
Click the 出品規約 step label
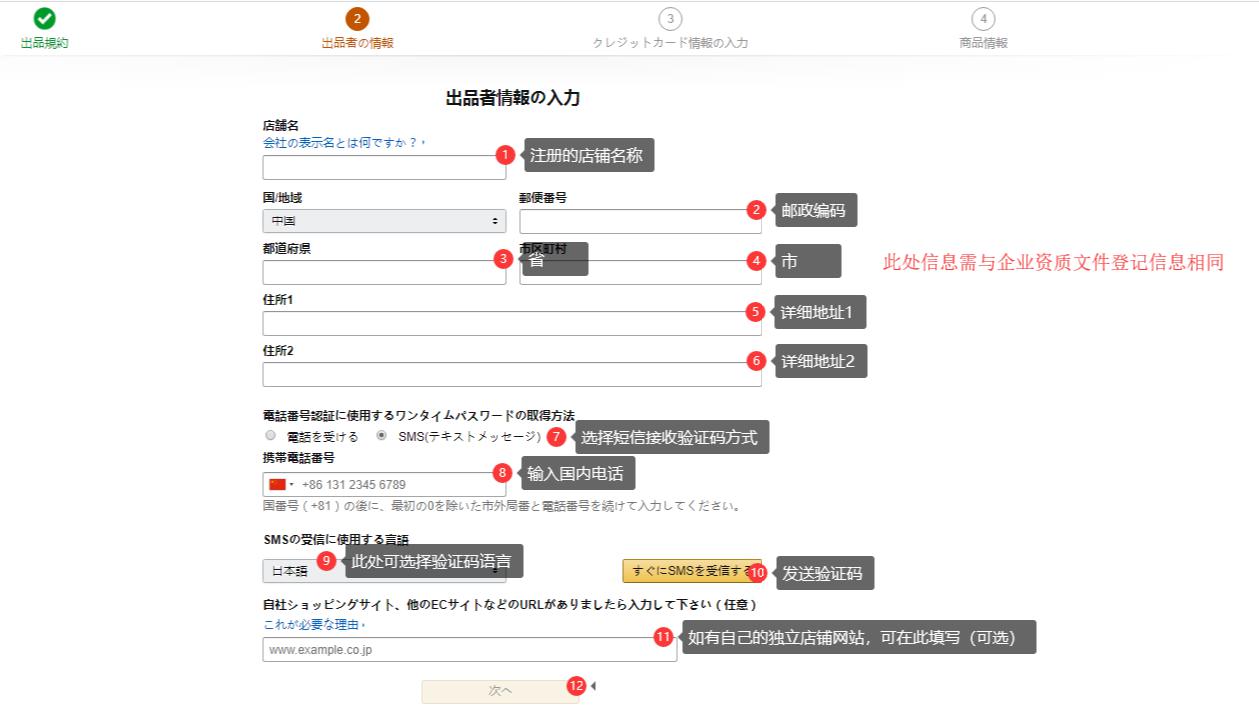(44, 43)
